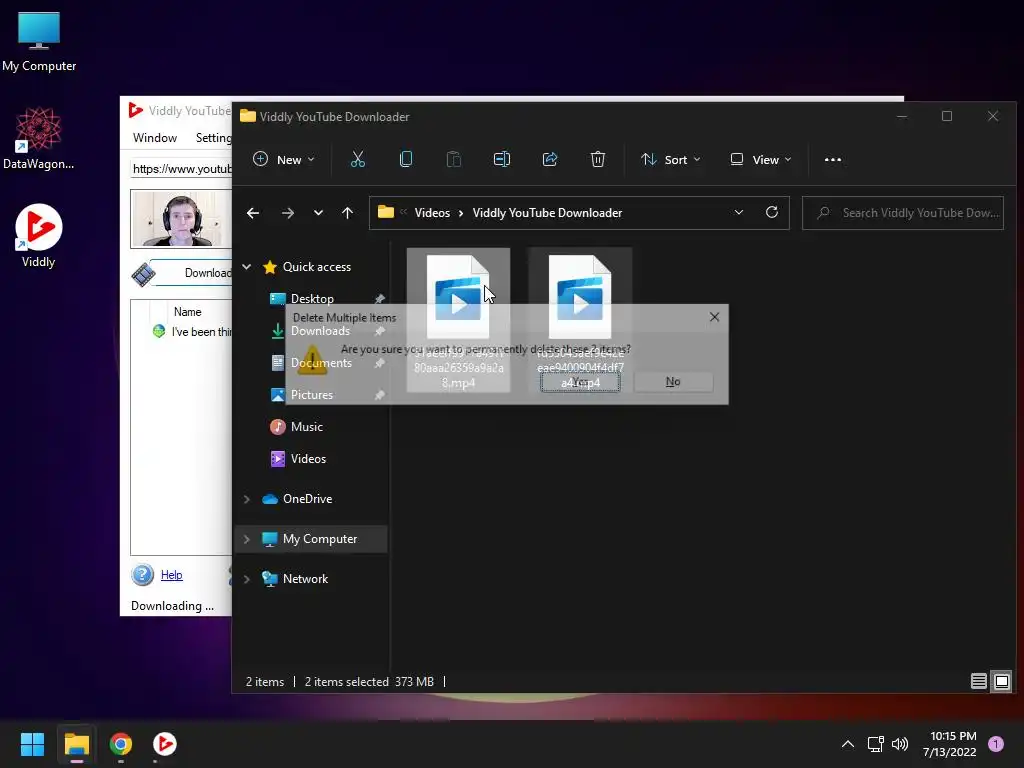Click the Cut scissors icon in Explorer toolbar
Screen dimensions: 1024x768
tap(357, 159)
